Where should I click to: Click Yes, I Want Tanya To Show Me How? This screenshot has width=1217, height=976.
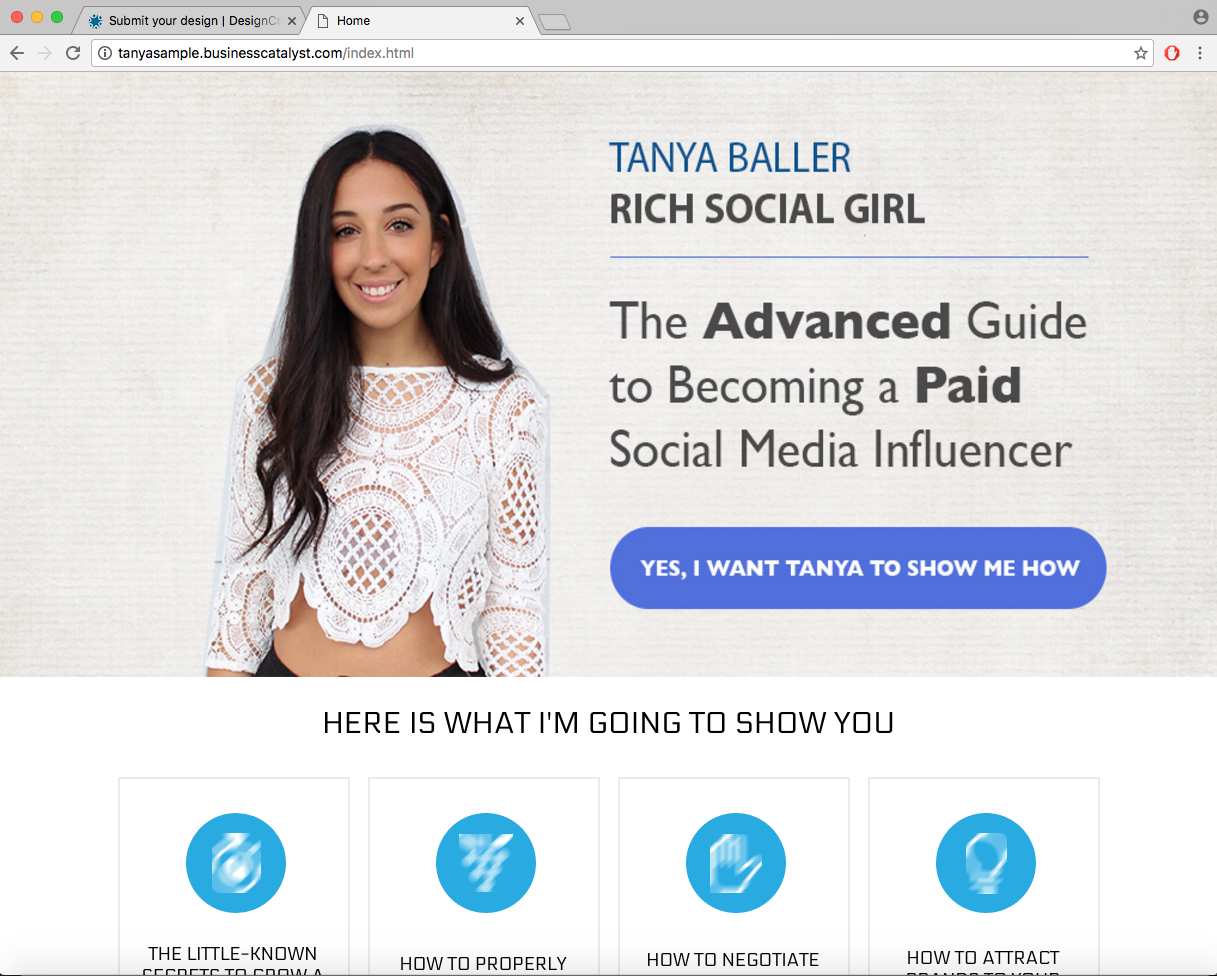click(x=858, y=568)
